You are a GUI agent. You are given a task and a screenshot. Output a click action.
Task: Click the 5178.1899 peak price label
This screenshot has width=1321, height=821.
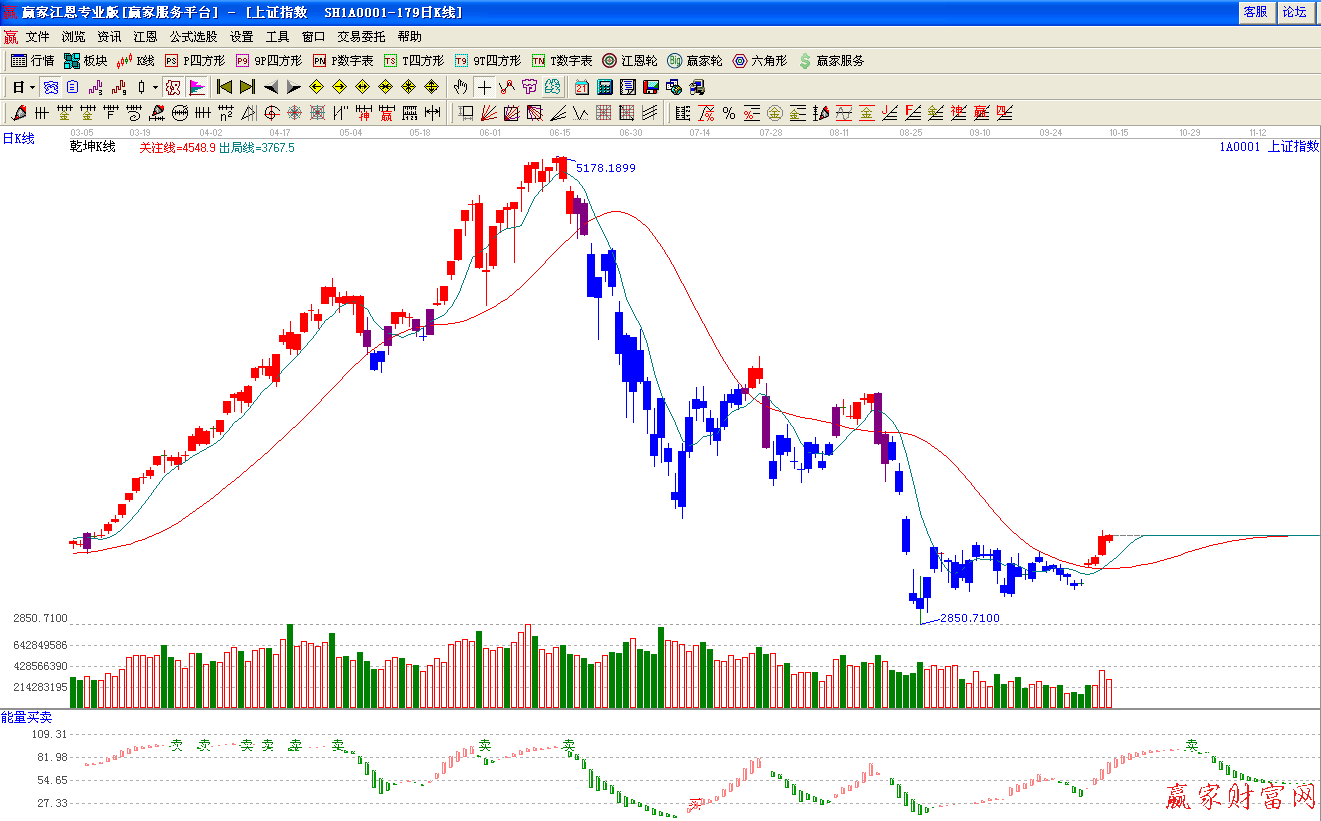(605, 168)
